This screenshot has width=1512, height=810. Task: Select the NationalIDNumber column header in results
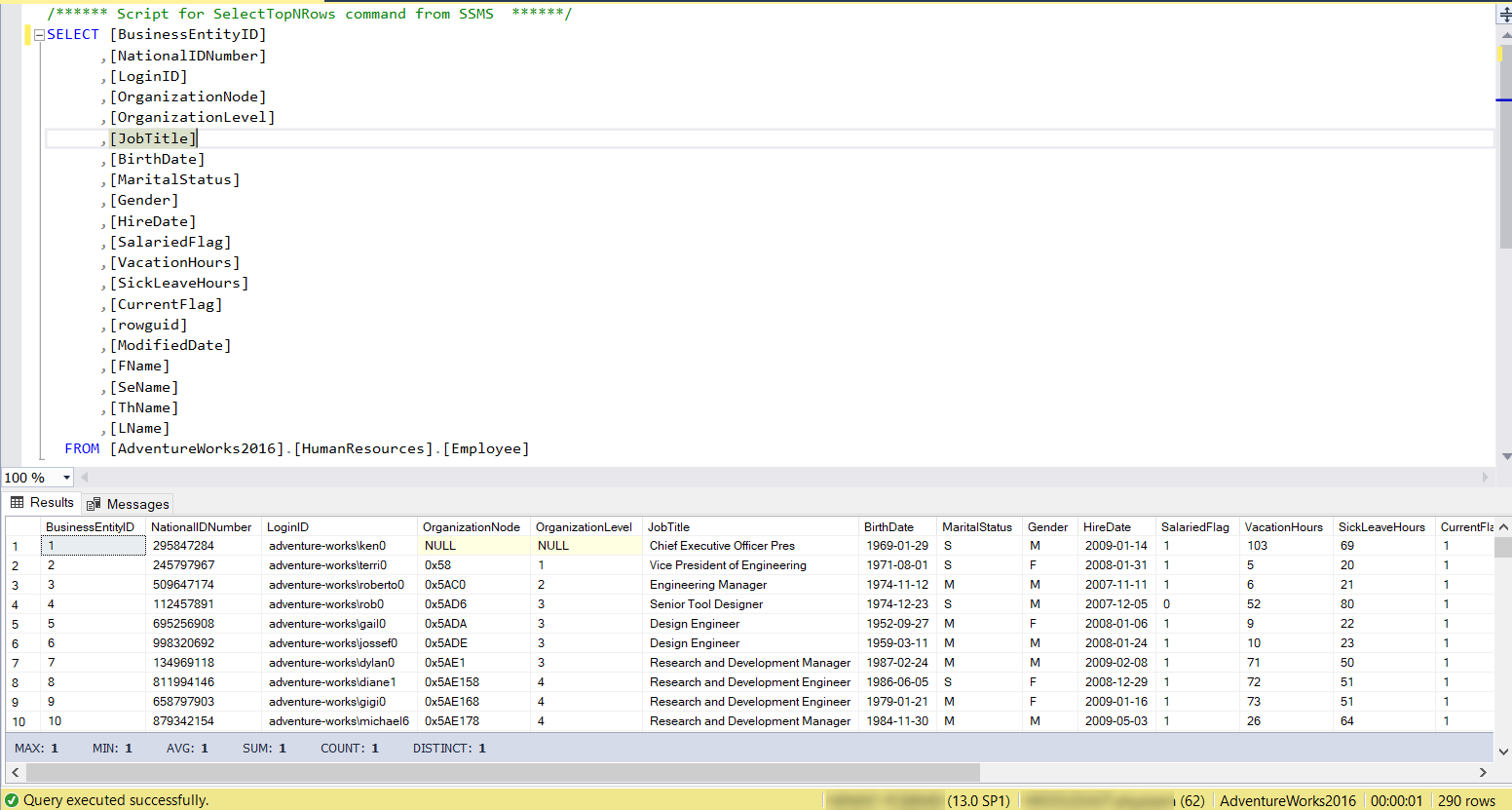(x=202, y=527)
